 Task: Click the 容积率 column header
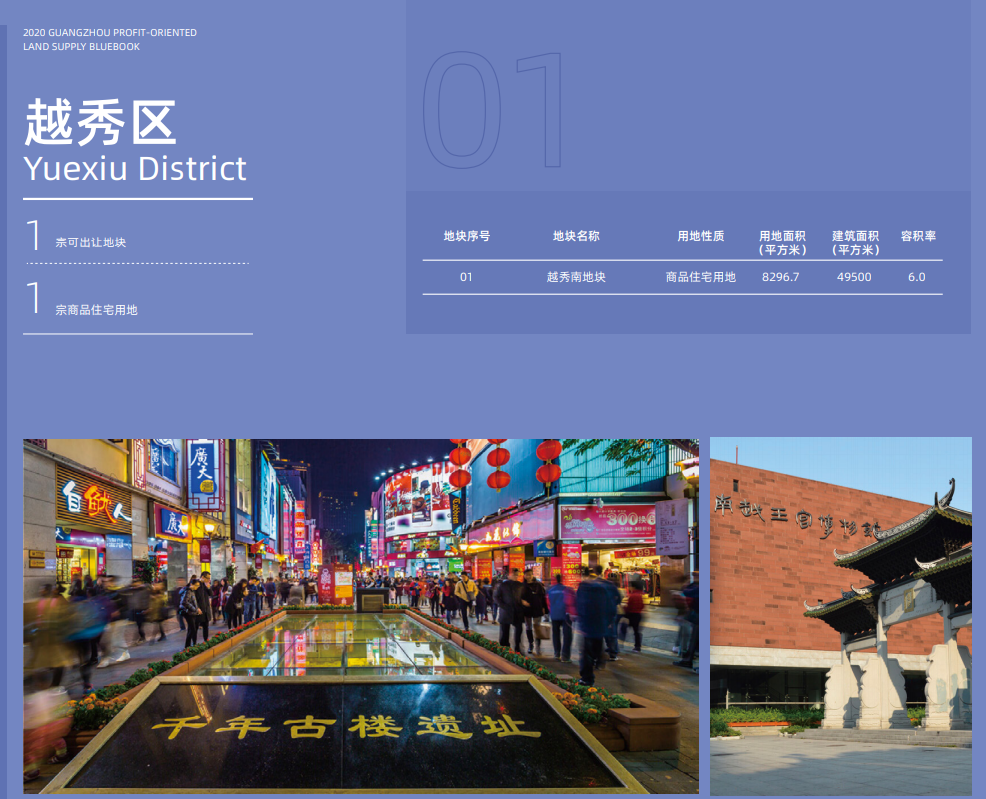pyautogui.click(x=917, y=236)
